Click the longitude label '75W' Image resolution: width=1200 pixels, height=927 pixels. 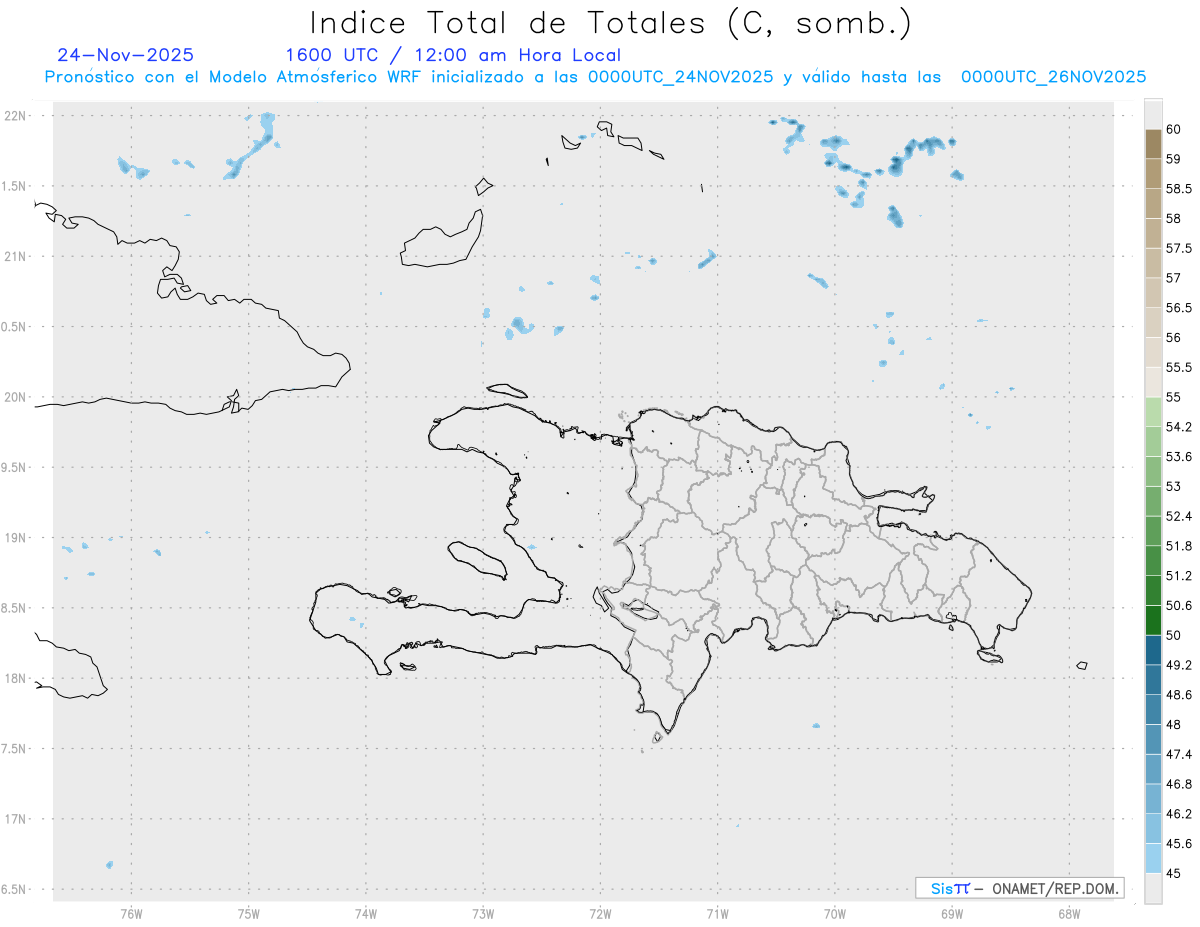[x=248, y=912]
